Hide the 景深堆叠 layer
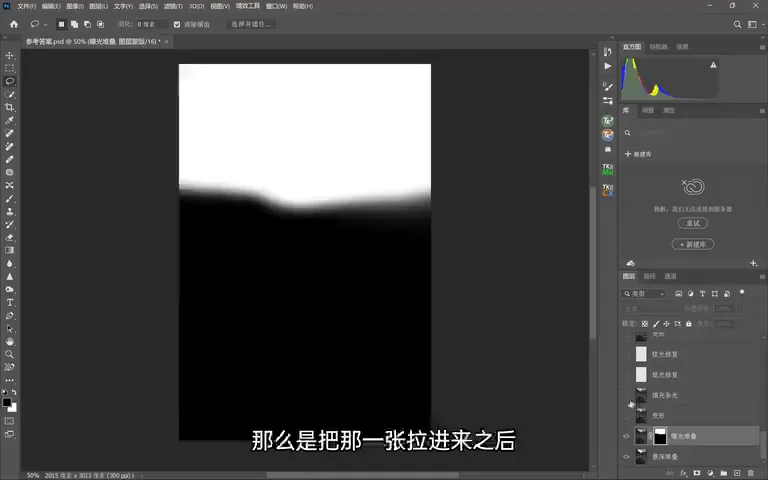This screenshot has height=480, width=768. click(x=626, y=456)
